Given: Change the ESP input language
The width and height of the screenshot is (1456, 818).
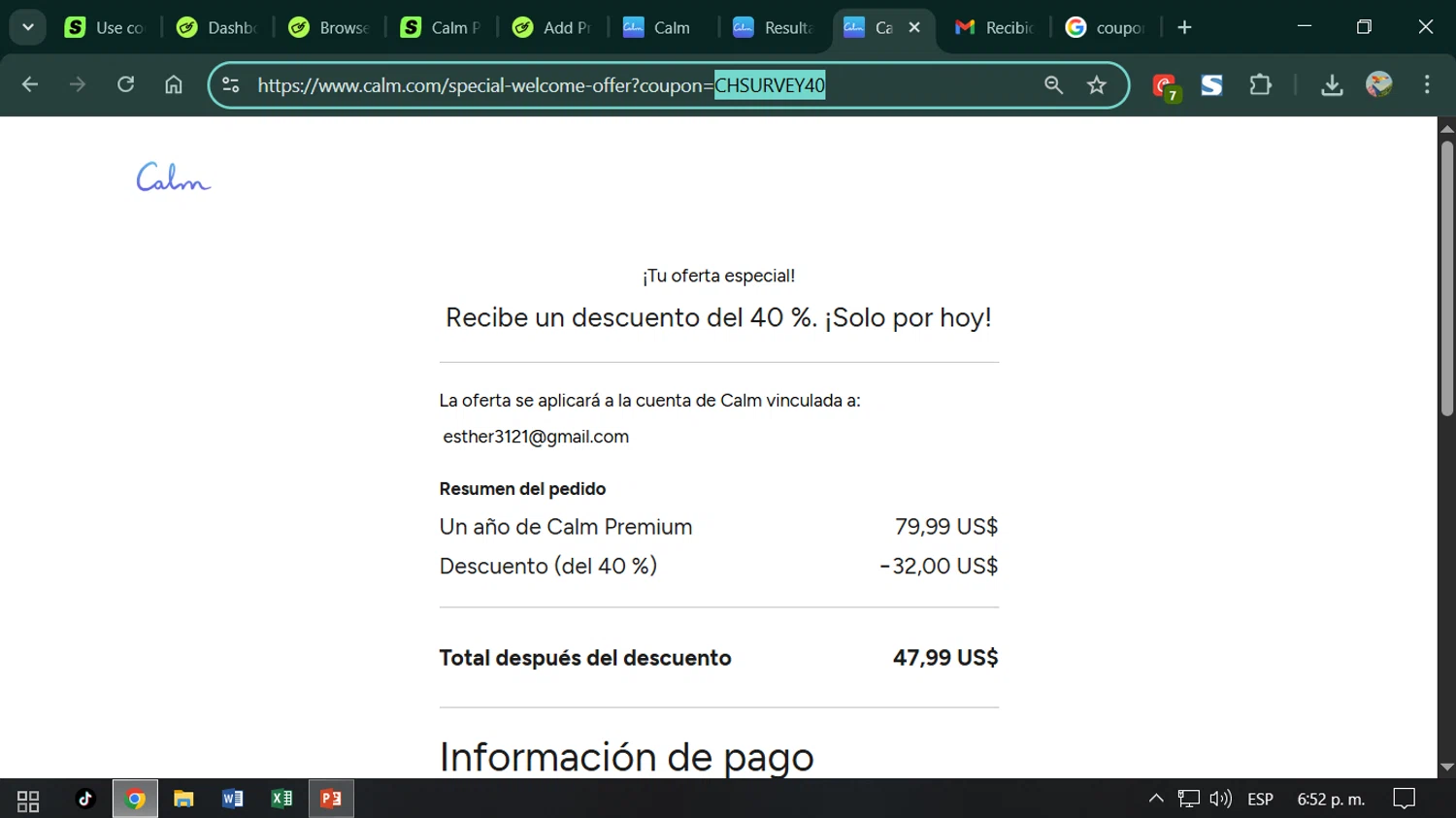Looking at the screenshot, I should (1260, 799).
